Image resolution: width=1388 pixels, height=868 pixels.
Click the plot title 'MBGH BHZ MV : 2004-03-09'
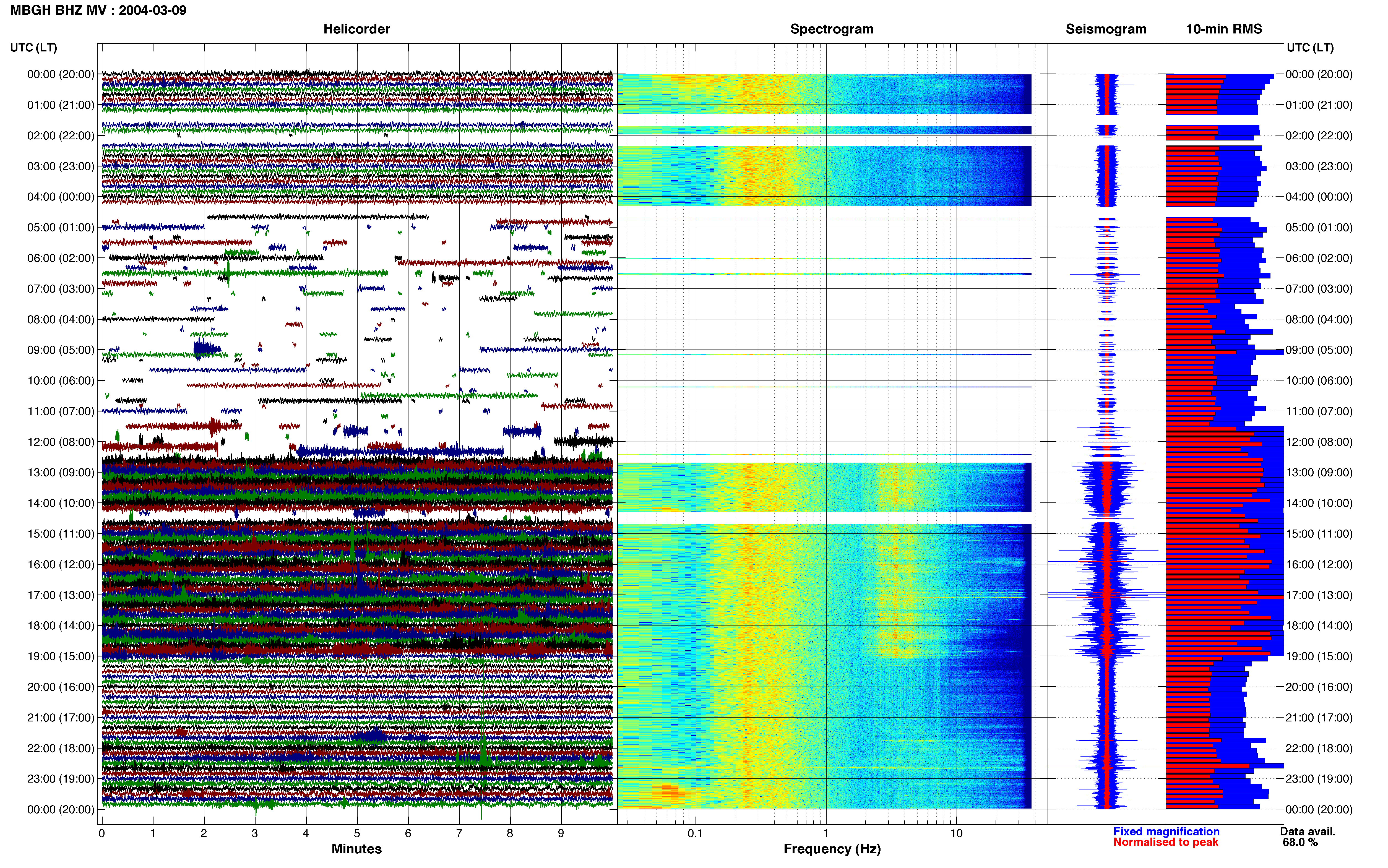(98, 10)
